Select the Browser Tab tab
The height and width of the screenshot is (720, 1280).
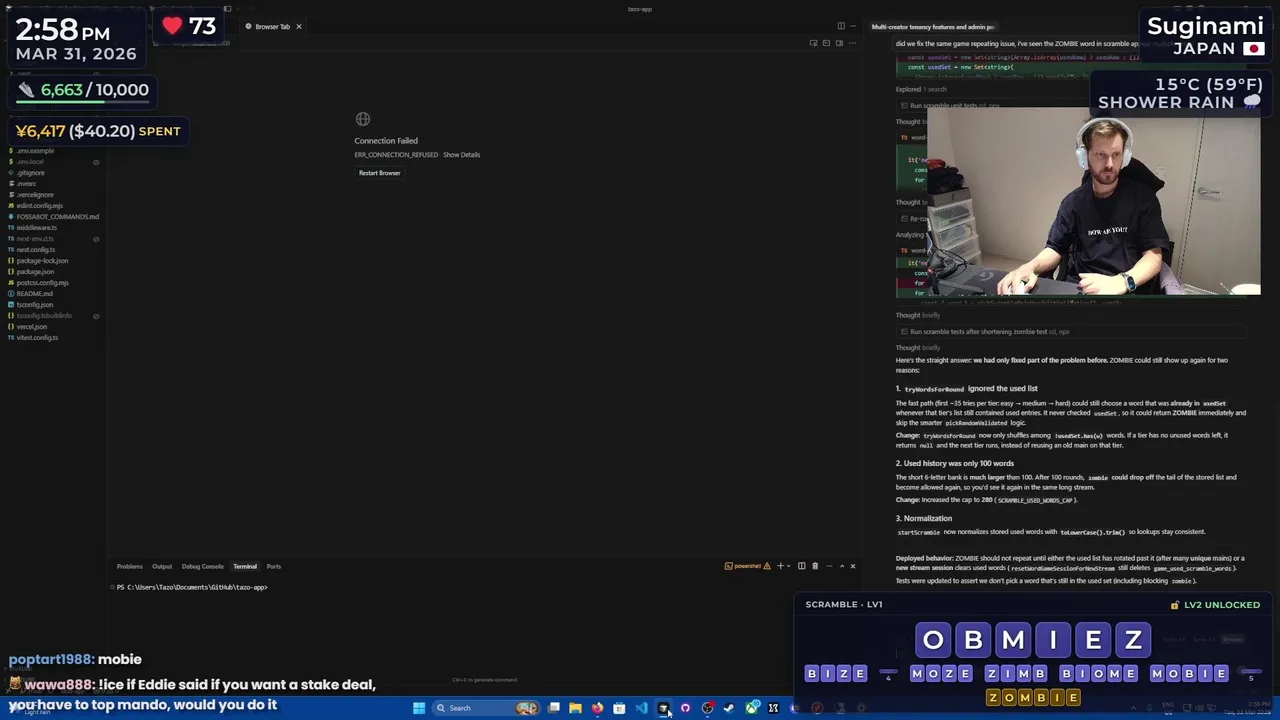(271, 27)
